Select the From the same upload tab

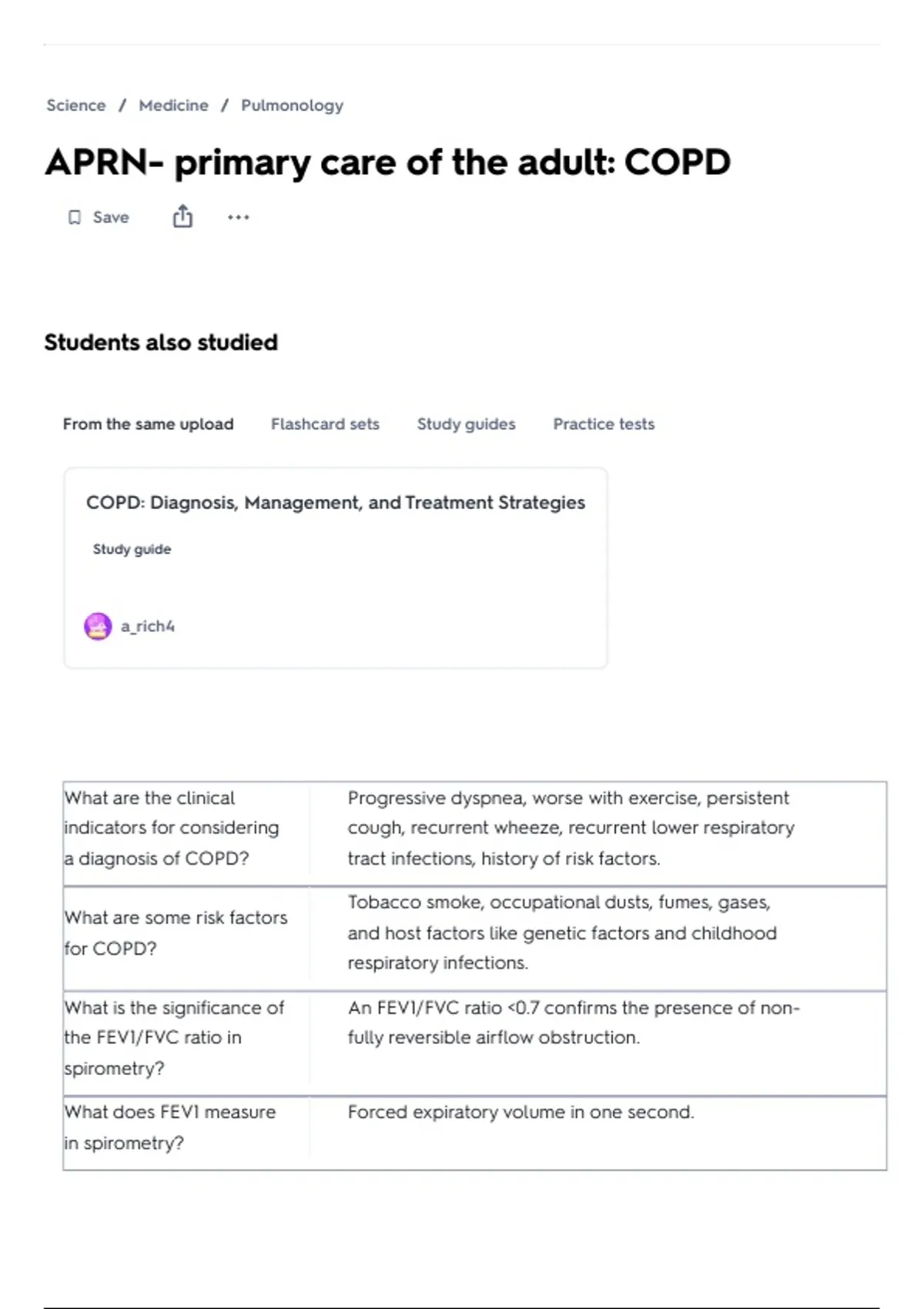(x=148, y=424)
